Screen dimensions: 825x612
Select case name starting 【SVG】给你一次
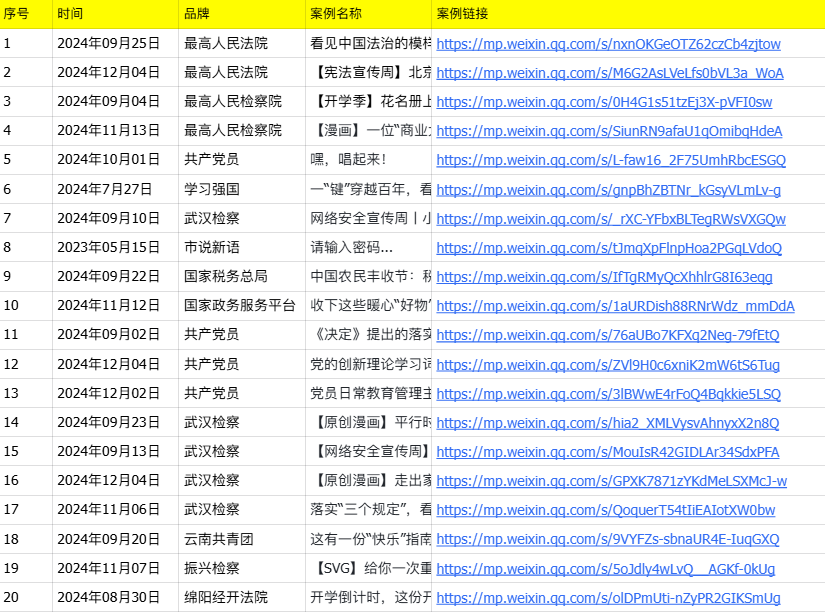click(x=368, y=567)
